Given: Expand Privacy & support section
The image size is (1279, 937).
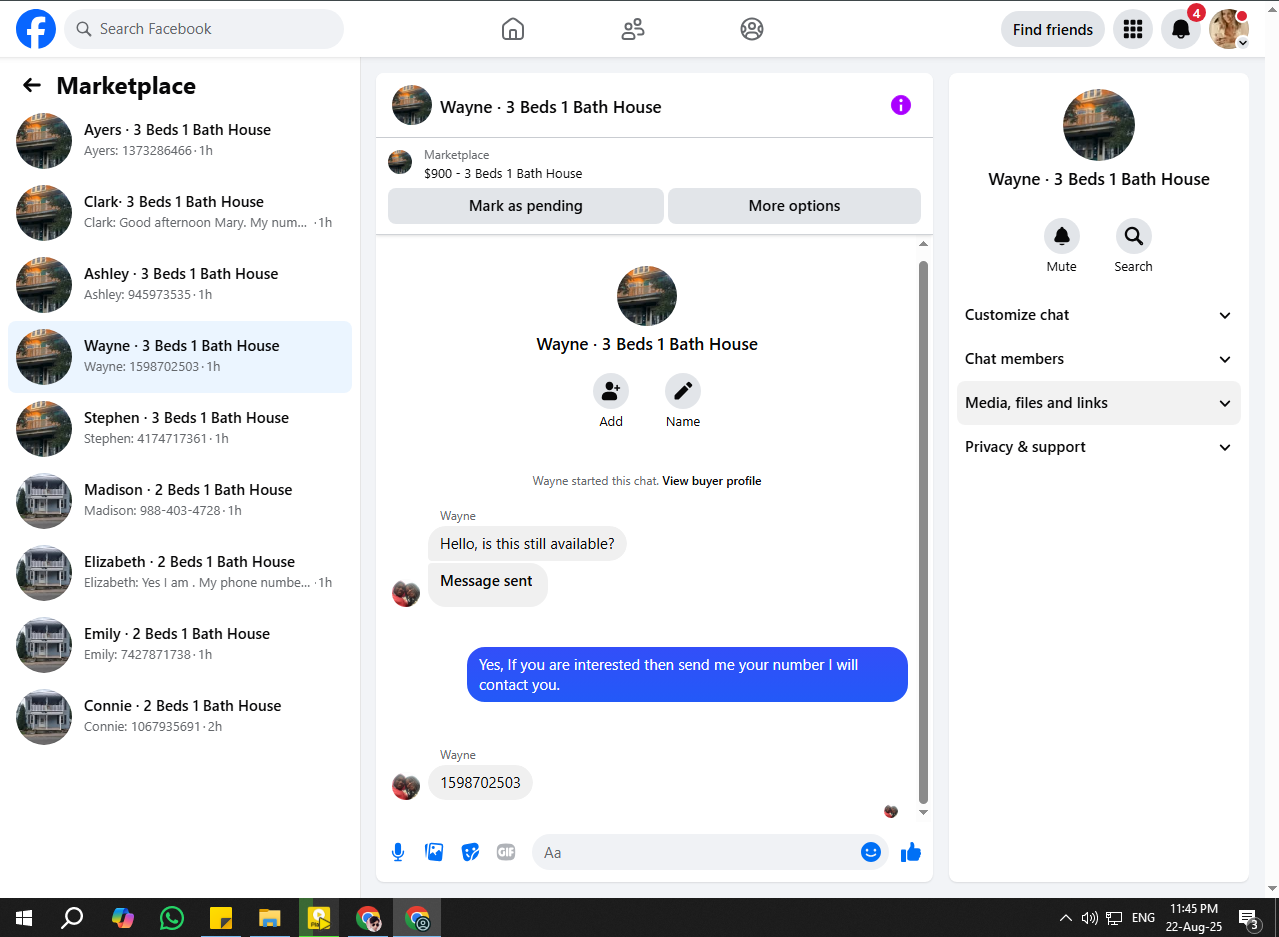Looking at the screenshot, I should 1098,447.
